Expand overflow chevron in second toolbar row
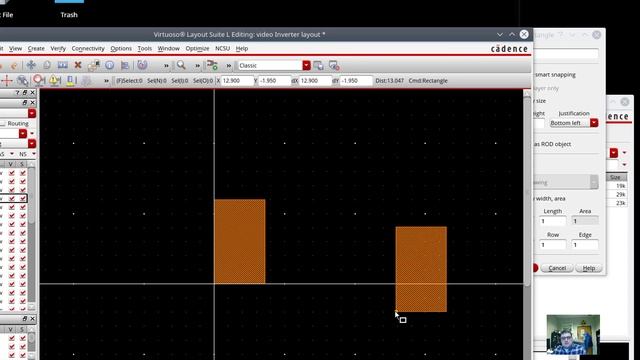 pyautogui.click(x=106, y=81)
